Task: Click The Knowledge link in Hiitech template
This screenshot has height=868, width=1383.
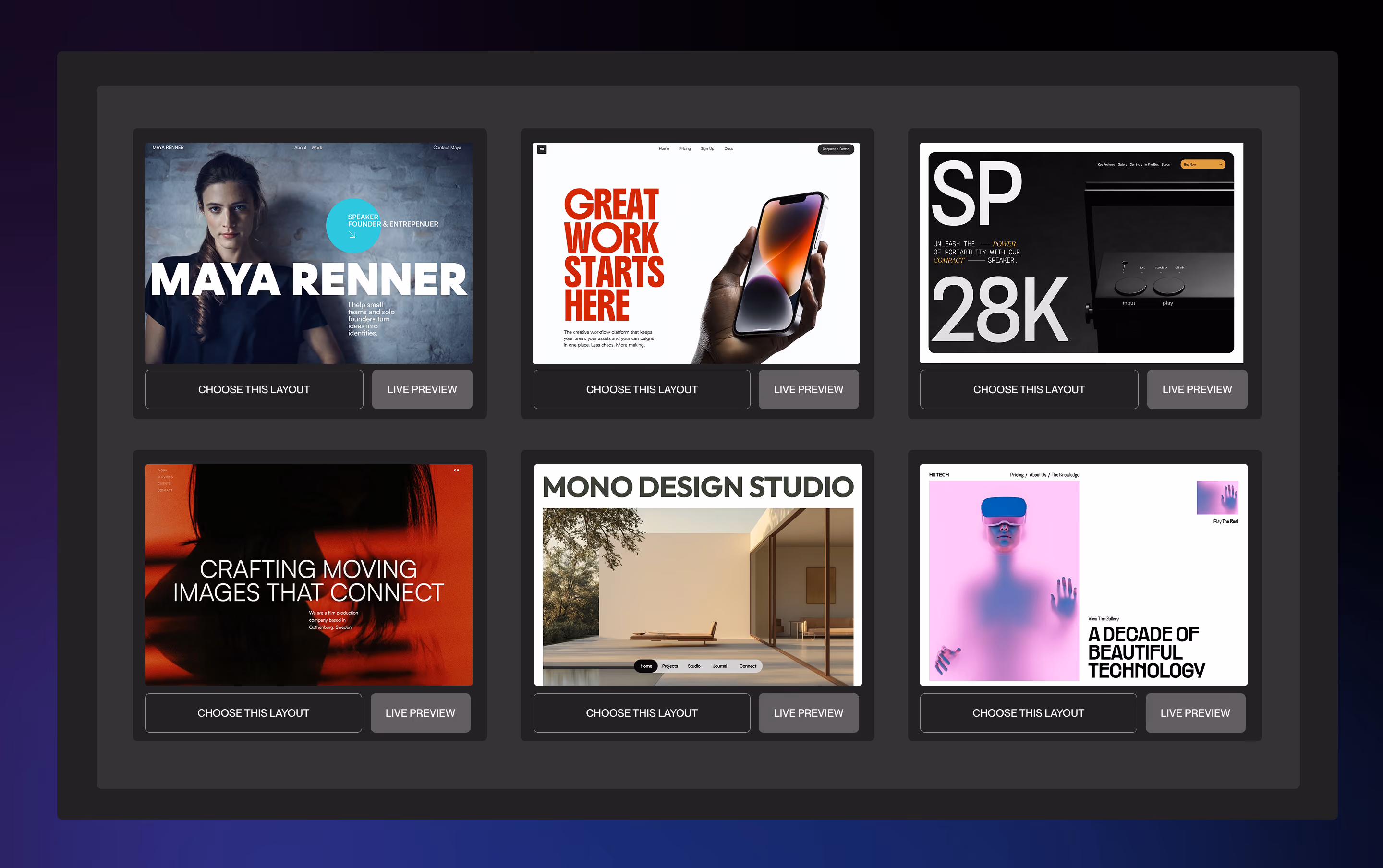Action: point(1065,475)
